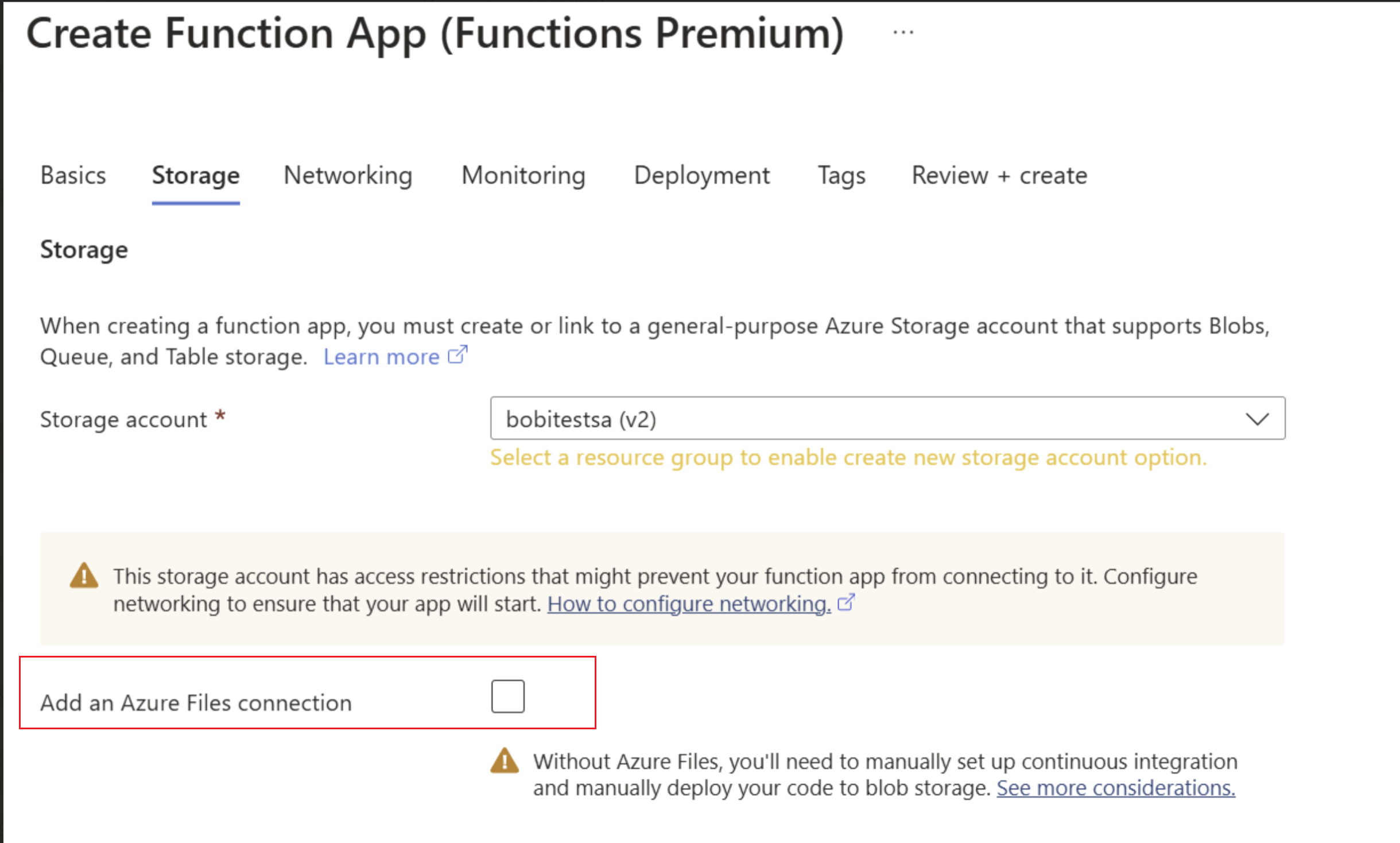Open the Deployment tab
This screenshot has height=843, width=1400.
pos(701,176)
